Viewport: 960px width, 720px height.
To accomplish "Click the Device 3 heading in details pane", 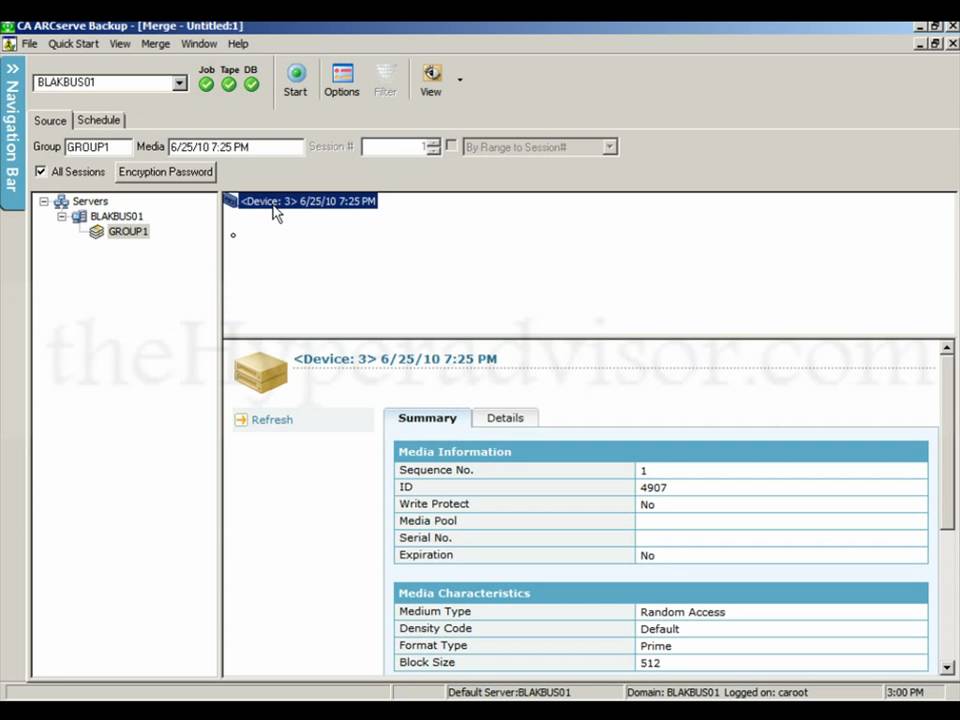I will click(396, 359).
